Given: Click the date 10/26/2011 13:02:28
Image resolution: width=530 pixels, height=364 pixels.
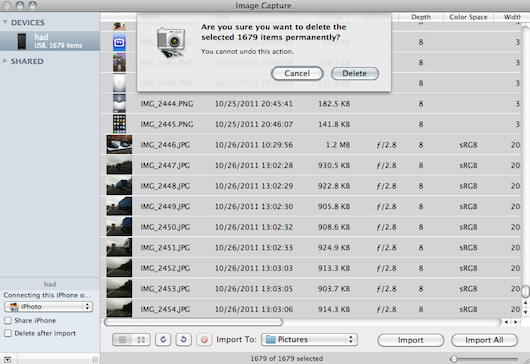Looking at the screenshot, I should click(254, 166).
